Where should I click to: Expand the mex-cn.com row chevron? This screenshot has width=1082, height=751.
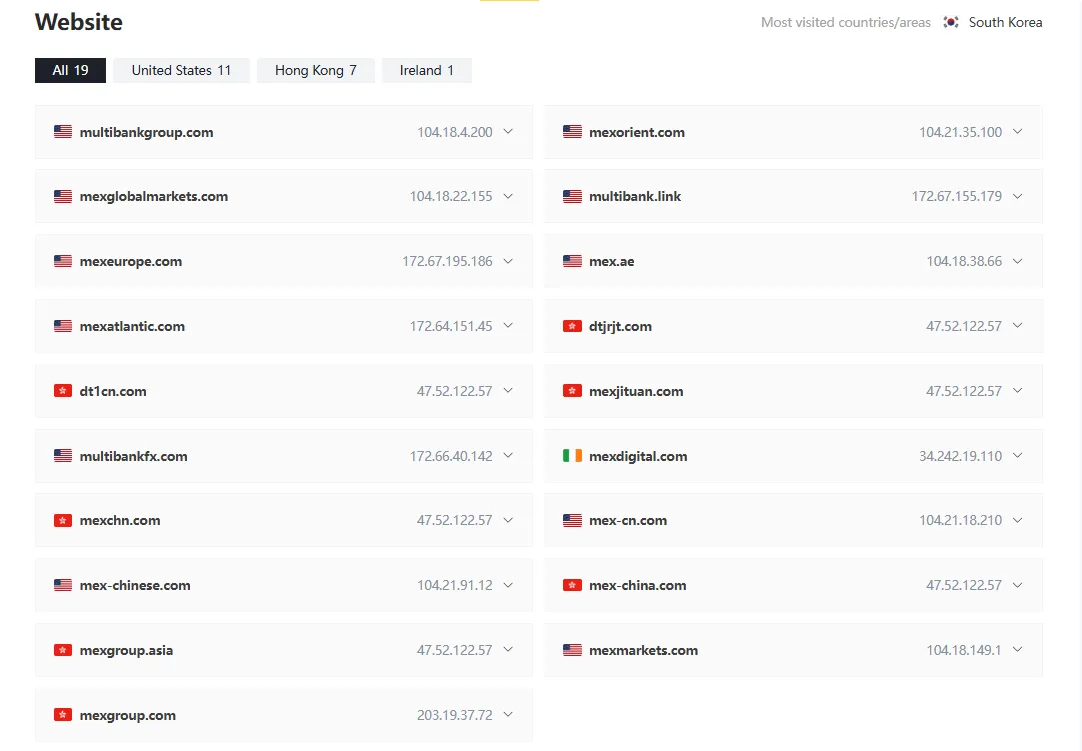(x=1017, y=520)
